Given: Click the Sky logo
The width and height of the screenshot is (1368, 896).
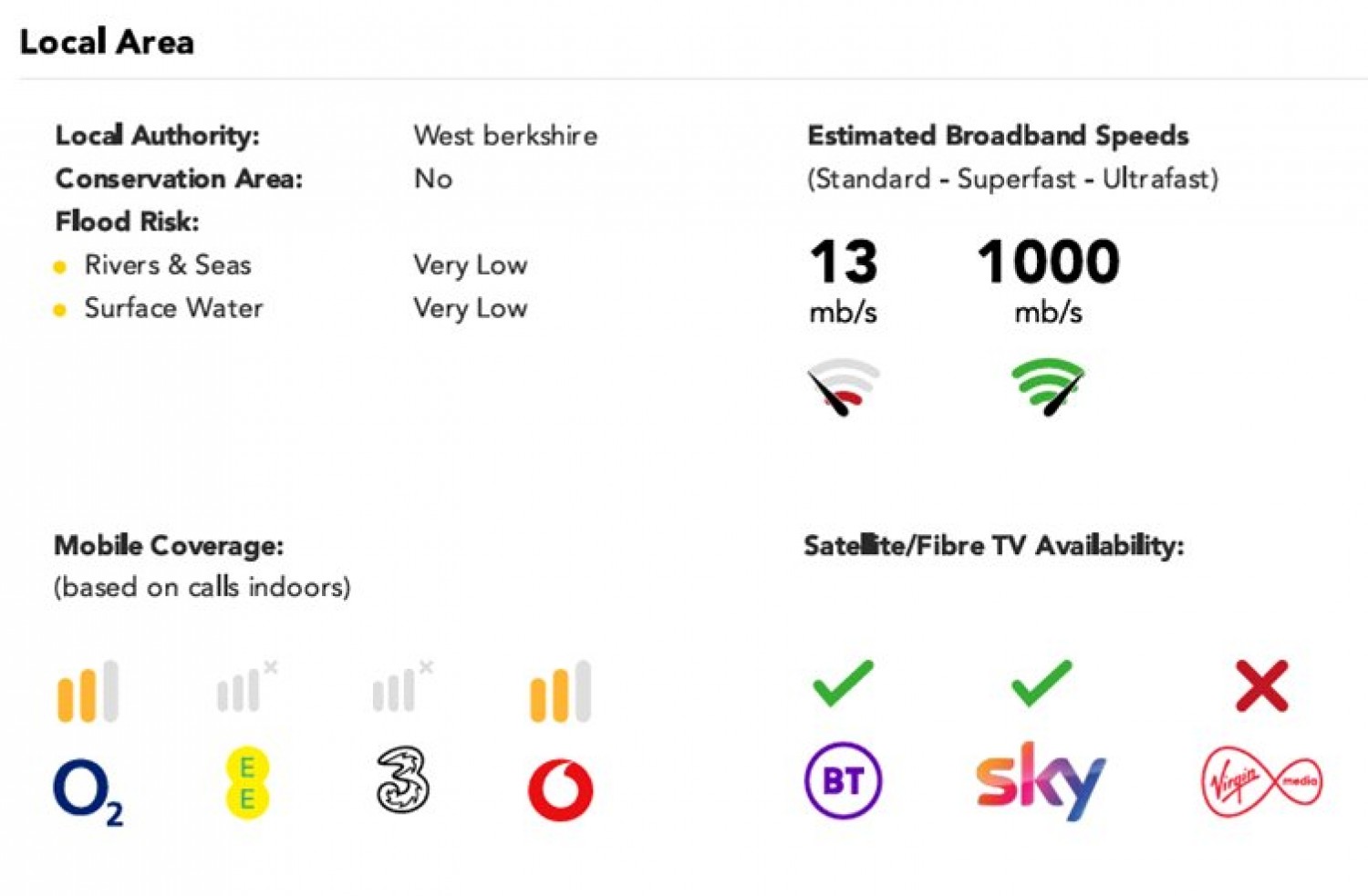Looking at the screenshot, I should click(1040, 781).
